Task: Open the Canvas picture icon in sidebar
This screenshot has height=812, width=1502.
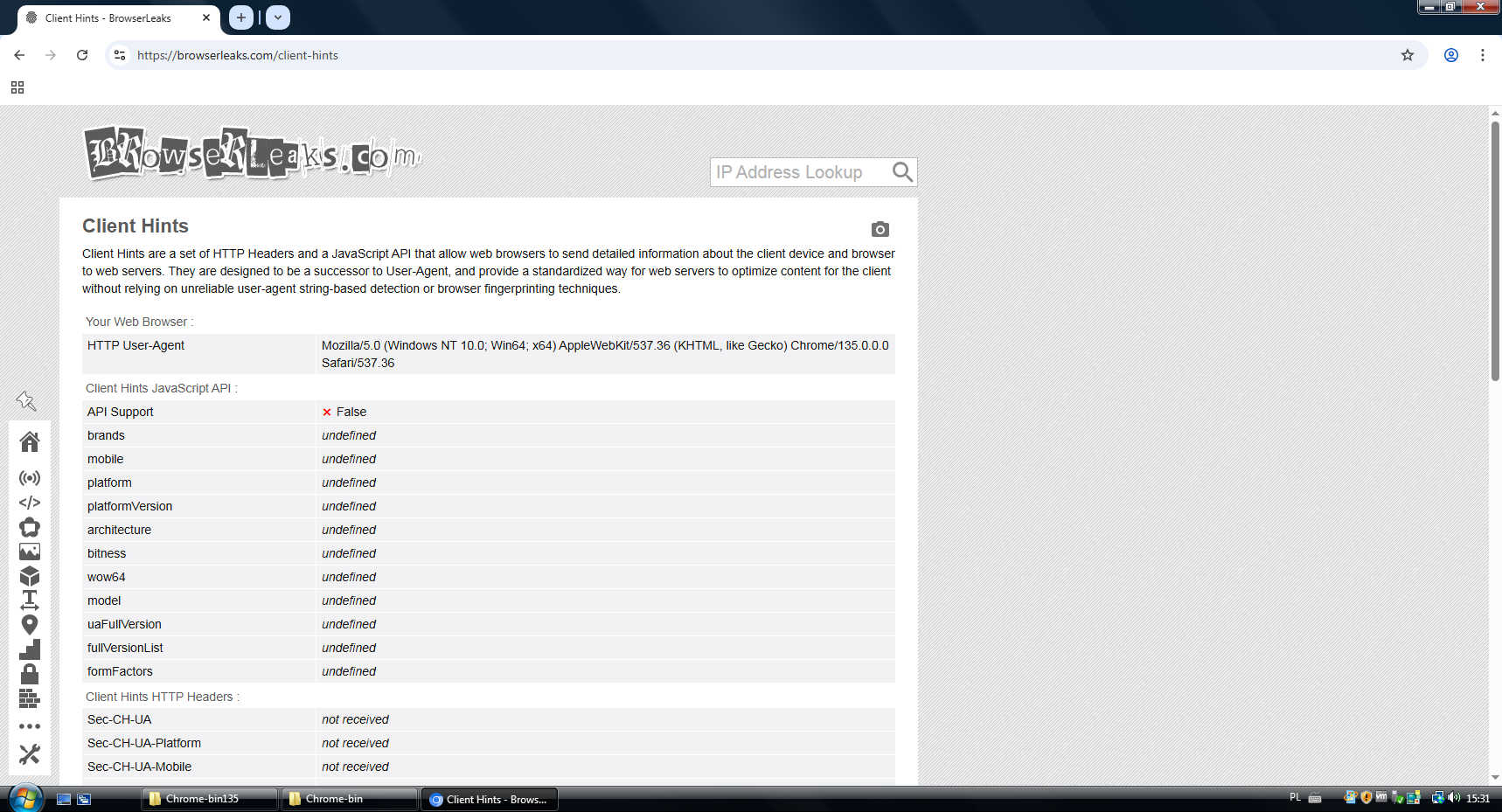Action: pyautogui.click(x=30, y=552)
